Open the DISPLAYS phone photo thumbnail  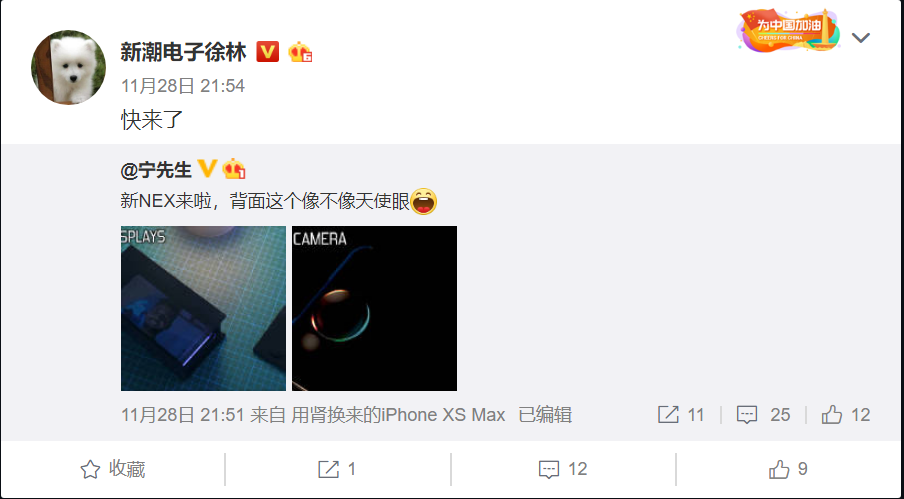(203, 308)
